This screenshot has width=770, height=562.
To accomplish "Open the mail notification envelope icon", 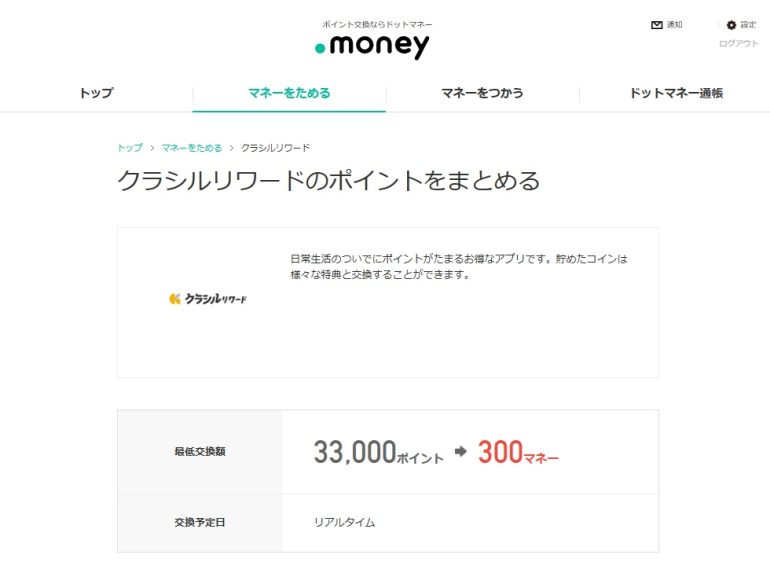I will coord(657,25).
